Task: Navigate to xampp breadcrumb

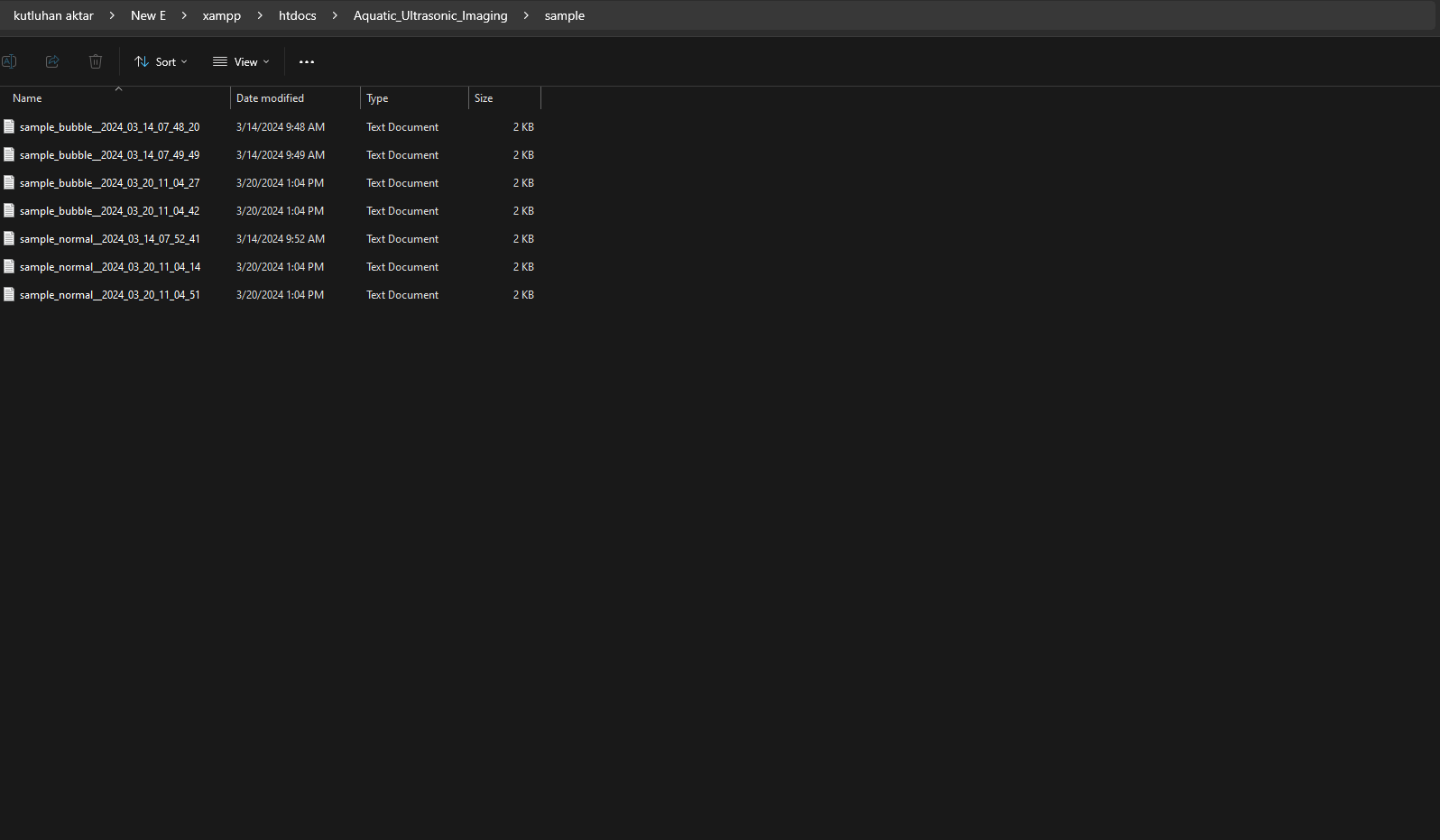Action: (x=222, y=15)
